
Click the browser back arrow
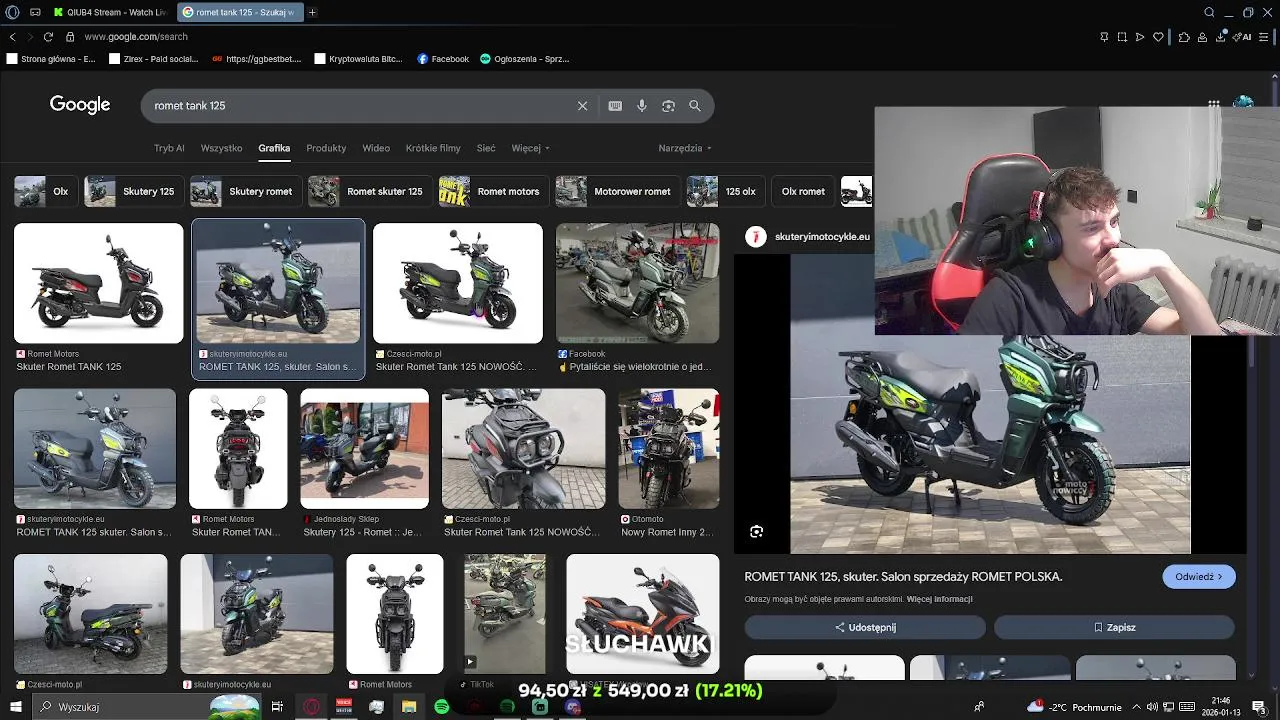[12, 37]
